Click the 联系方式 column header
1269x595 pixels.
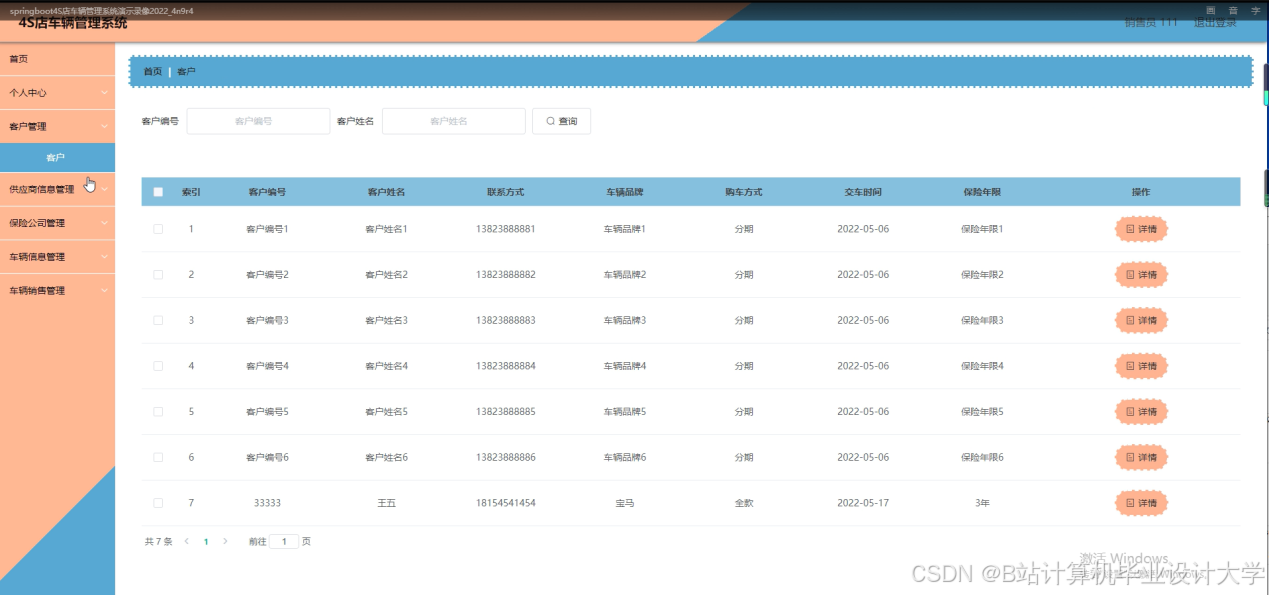click(505, 192)
